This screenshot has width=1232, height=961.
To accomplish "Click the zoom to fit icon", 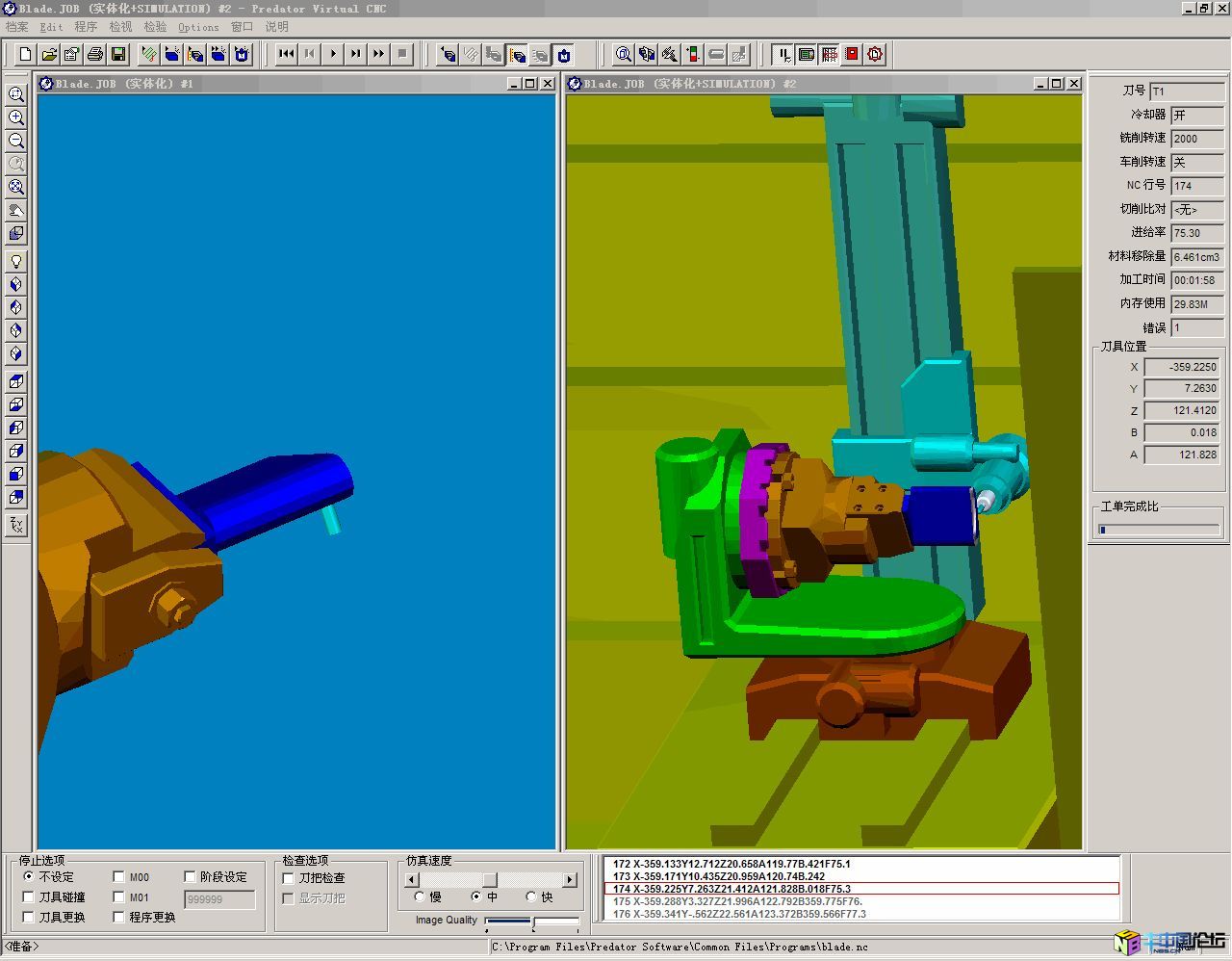I will click(x=16, y=187).
